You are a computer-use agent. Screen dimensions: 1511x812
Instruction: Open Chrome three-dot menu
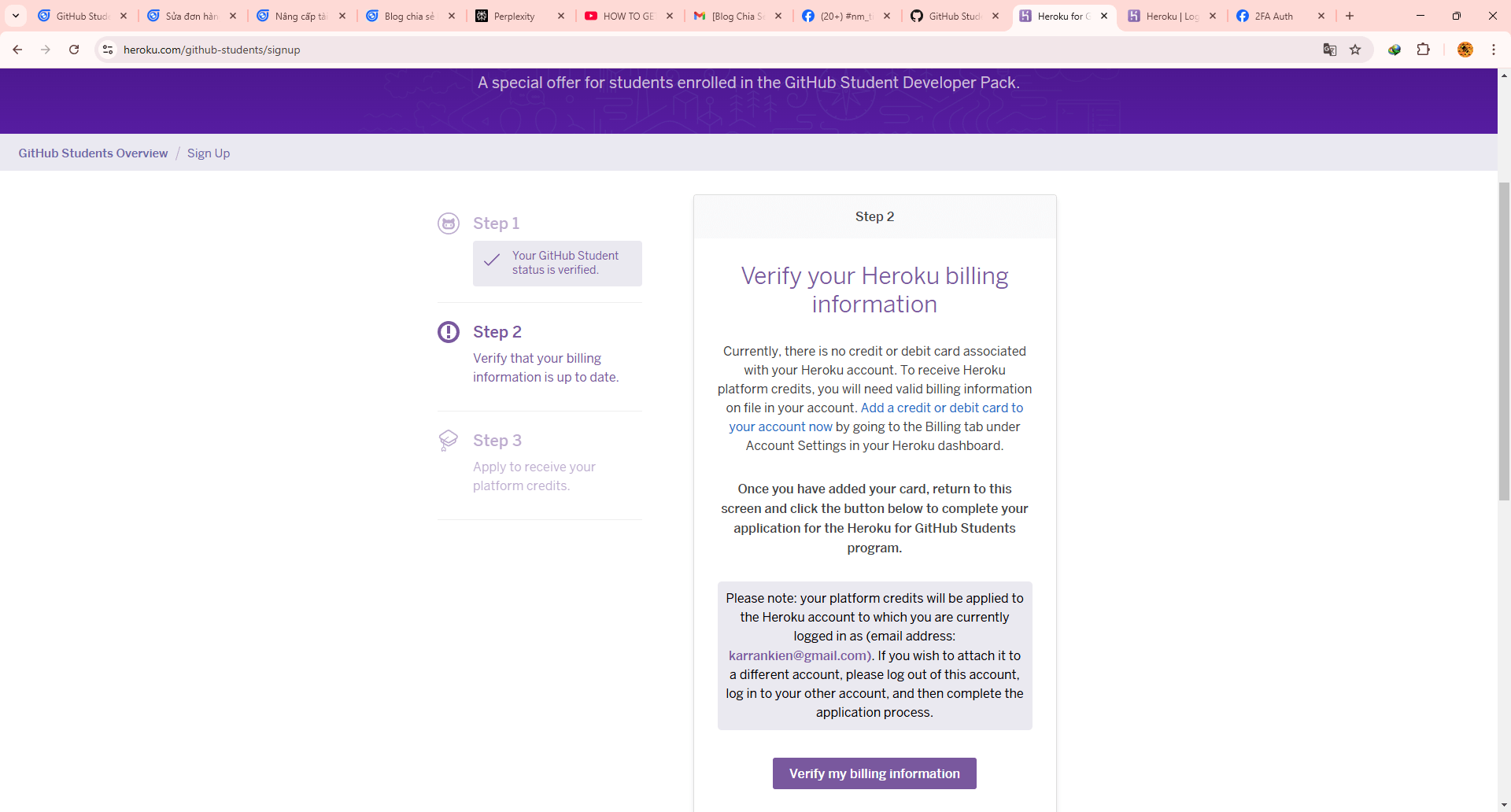[x=1494, y=50]
